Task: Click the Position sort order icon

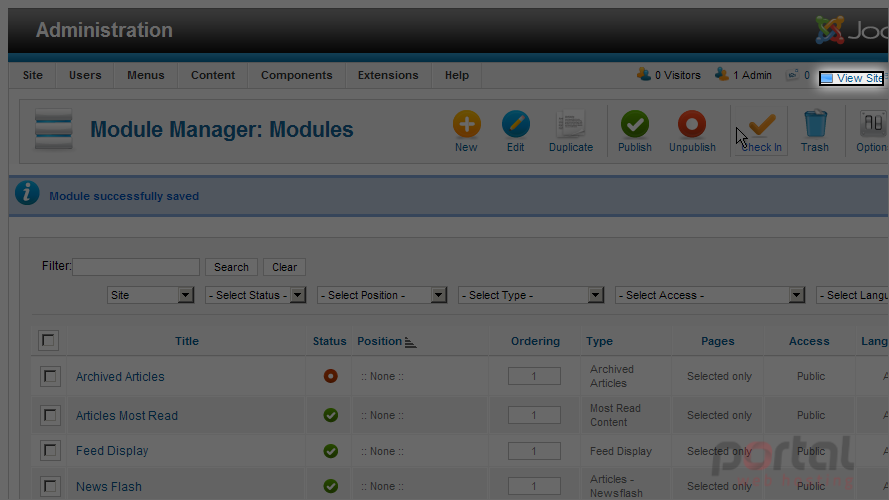Action: [410, 342]
